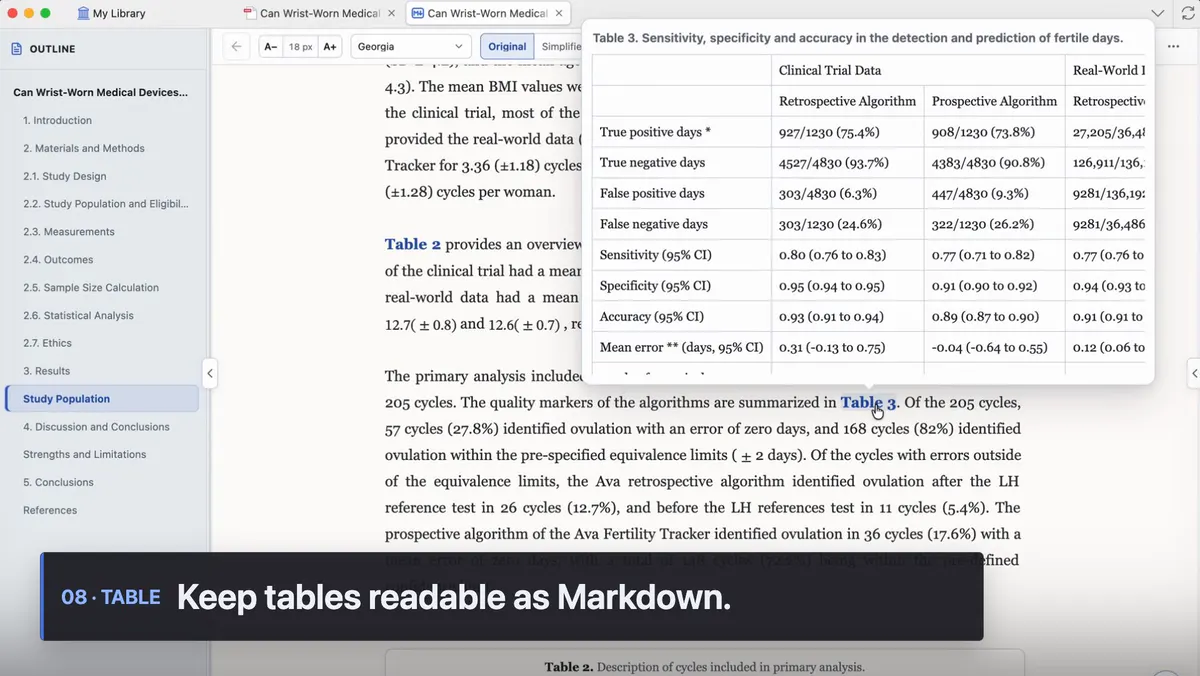Select the Original view mode
Screen dimensions: 1200x676
click(x=507, y=46)
